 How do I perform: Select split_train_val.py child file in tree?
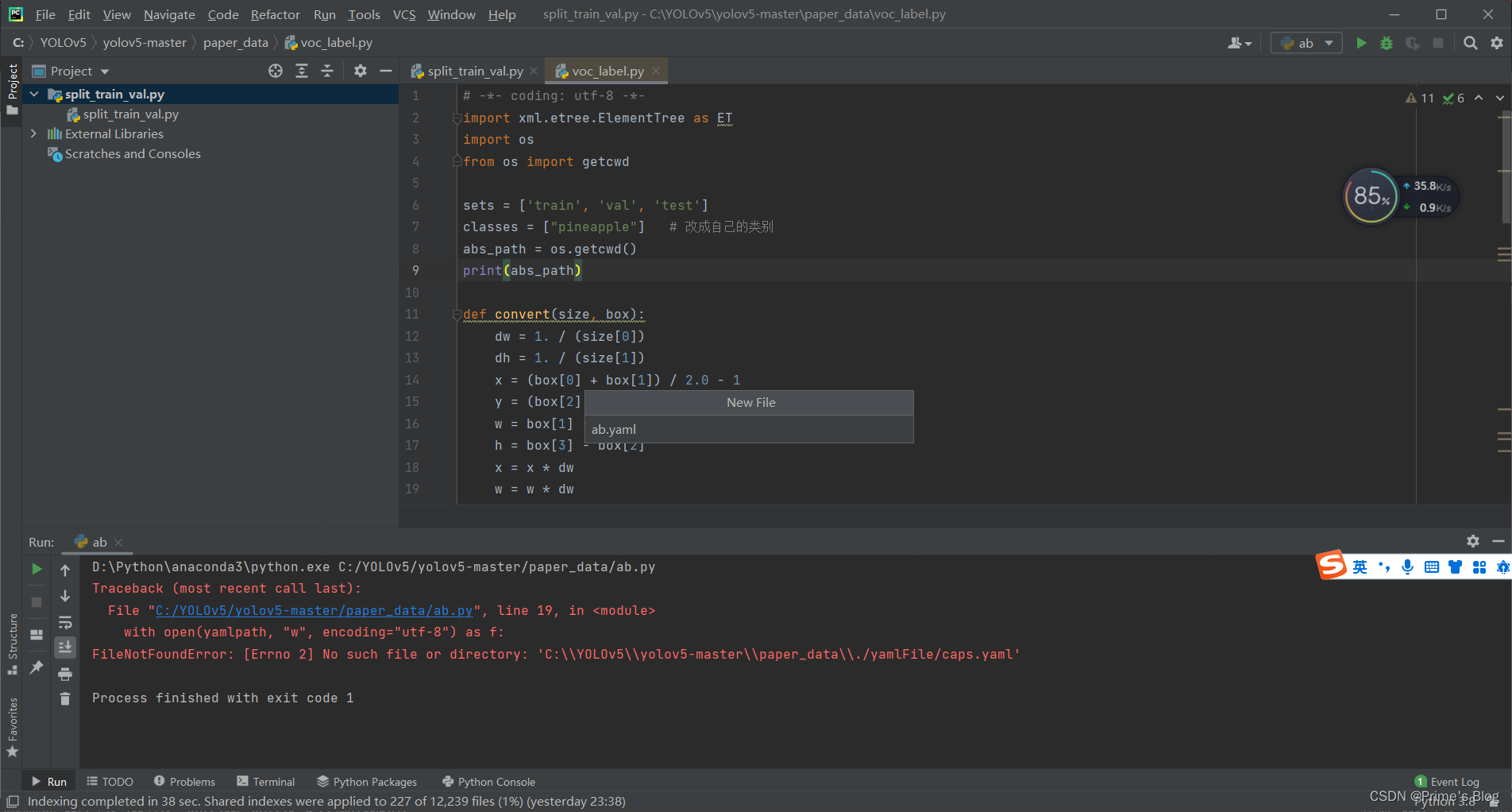click(x=131, y=114)
